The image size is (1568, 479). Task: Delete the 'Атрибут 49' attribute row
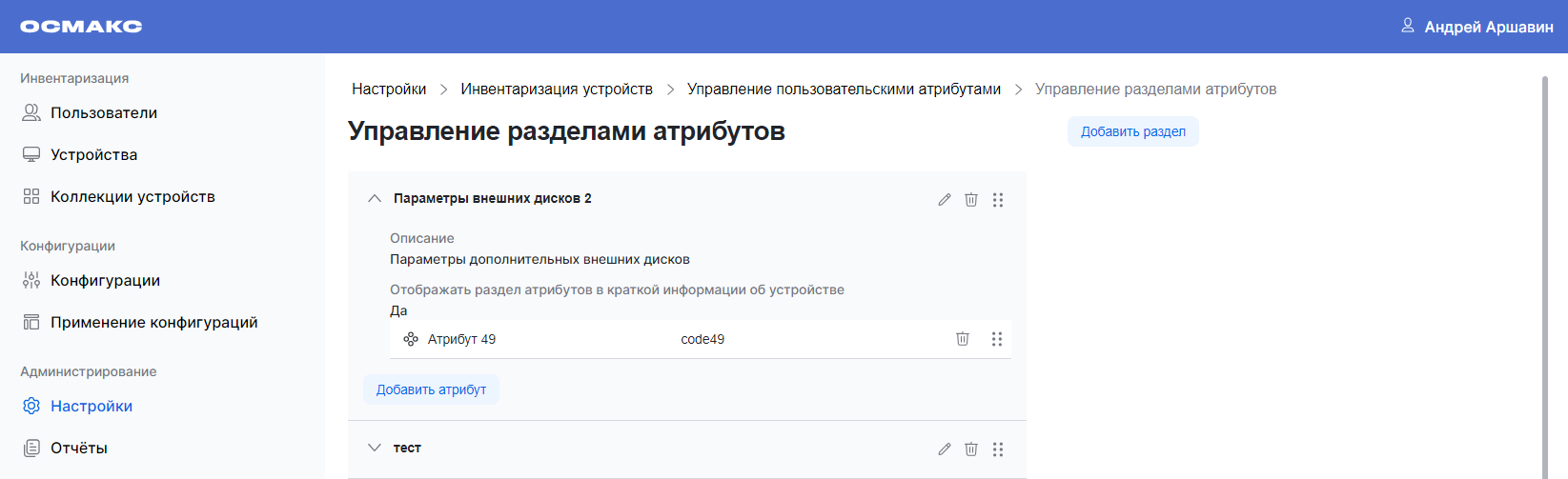coord(963,339)
